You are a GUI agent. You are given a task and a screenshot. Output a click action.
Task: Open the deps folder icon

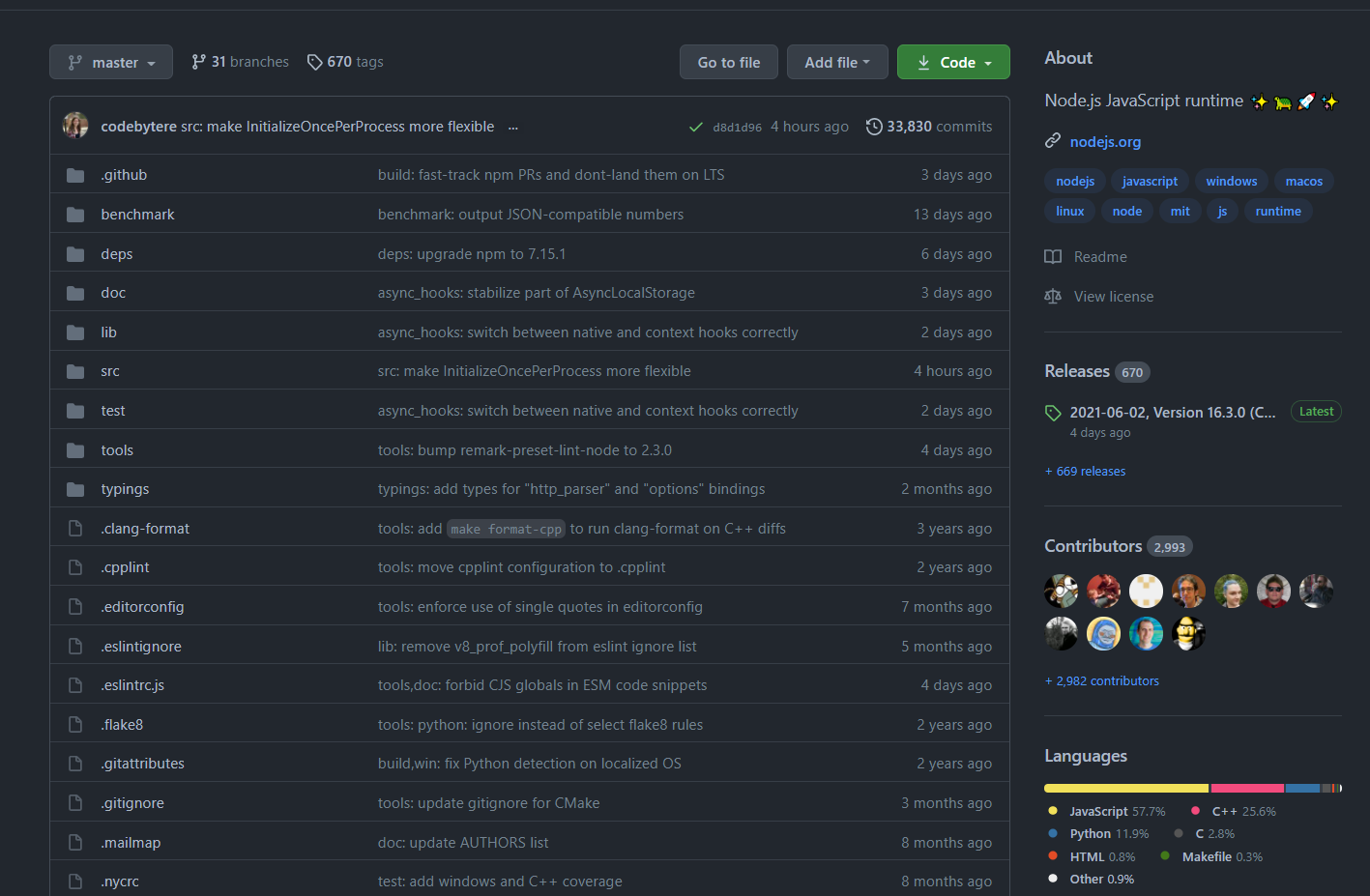75,254
